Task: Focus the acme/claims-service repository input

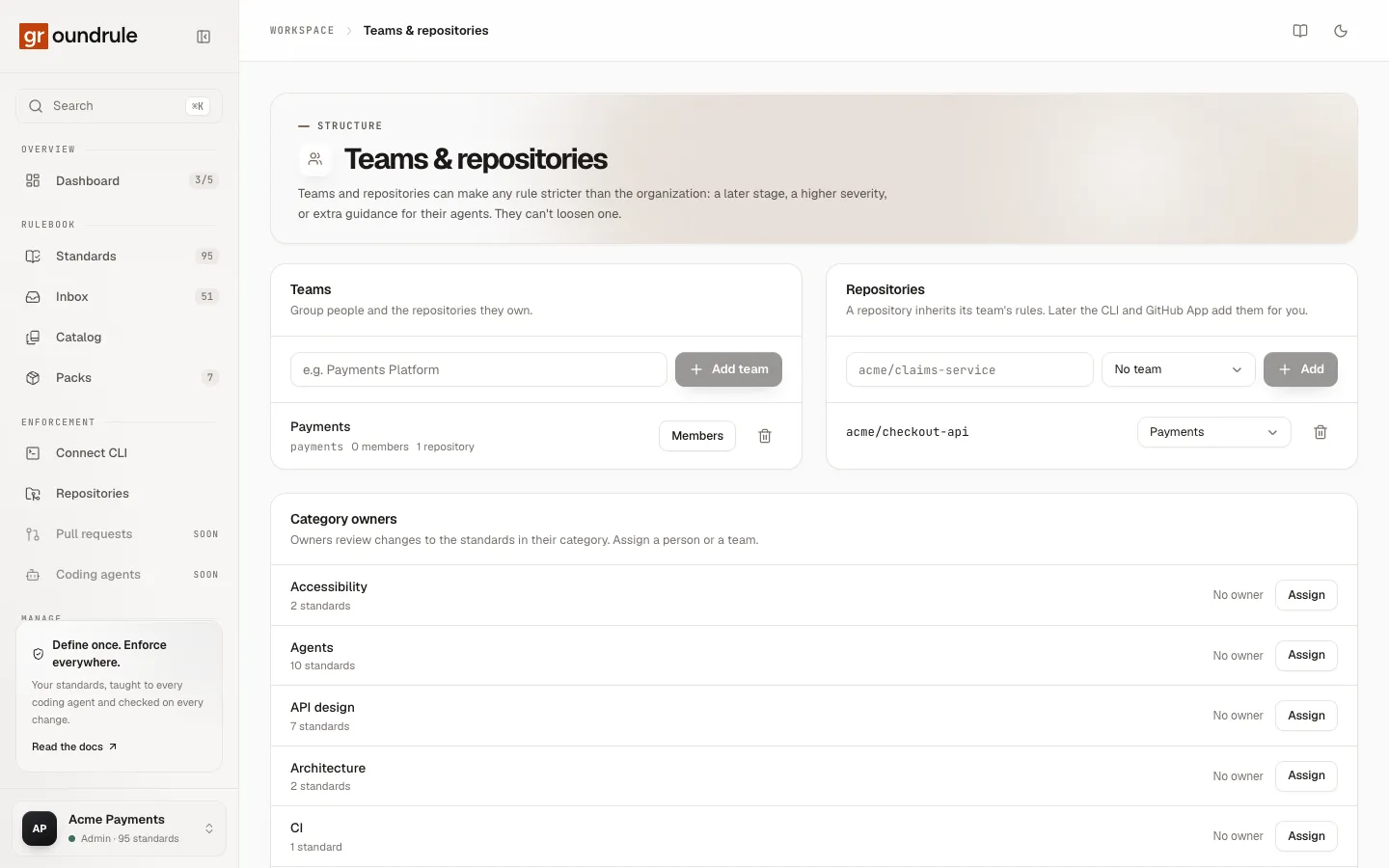Action: [x=969, y=369]
